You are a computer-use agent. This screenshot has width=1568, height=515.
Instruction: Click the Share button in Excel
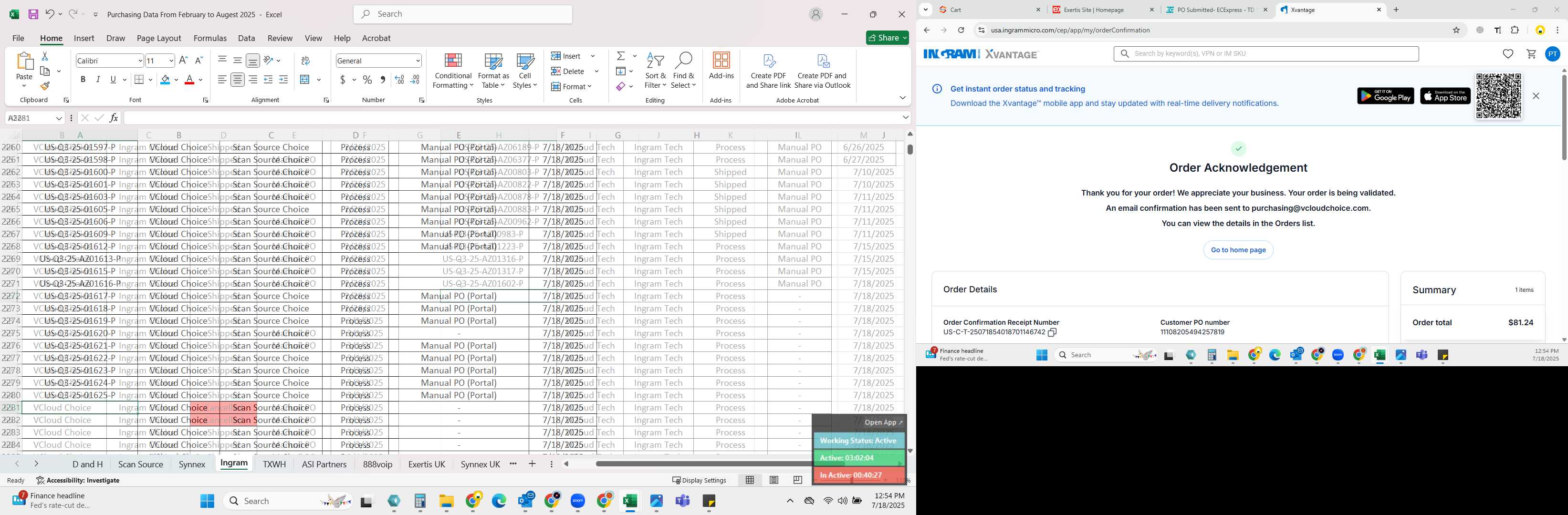point(887,38)
